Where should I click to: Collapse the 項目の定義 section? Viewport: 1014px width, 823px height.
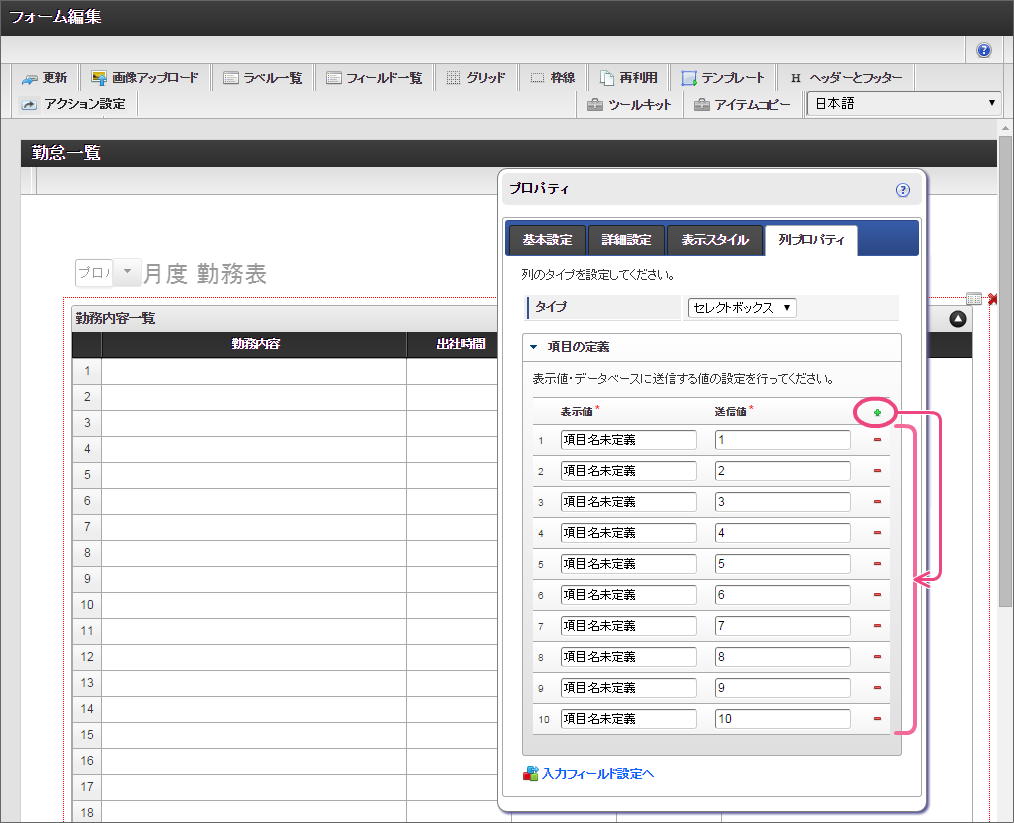(x=534, y=348)
